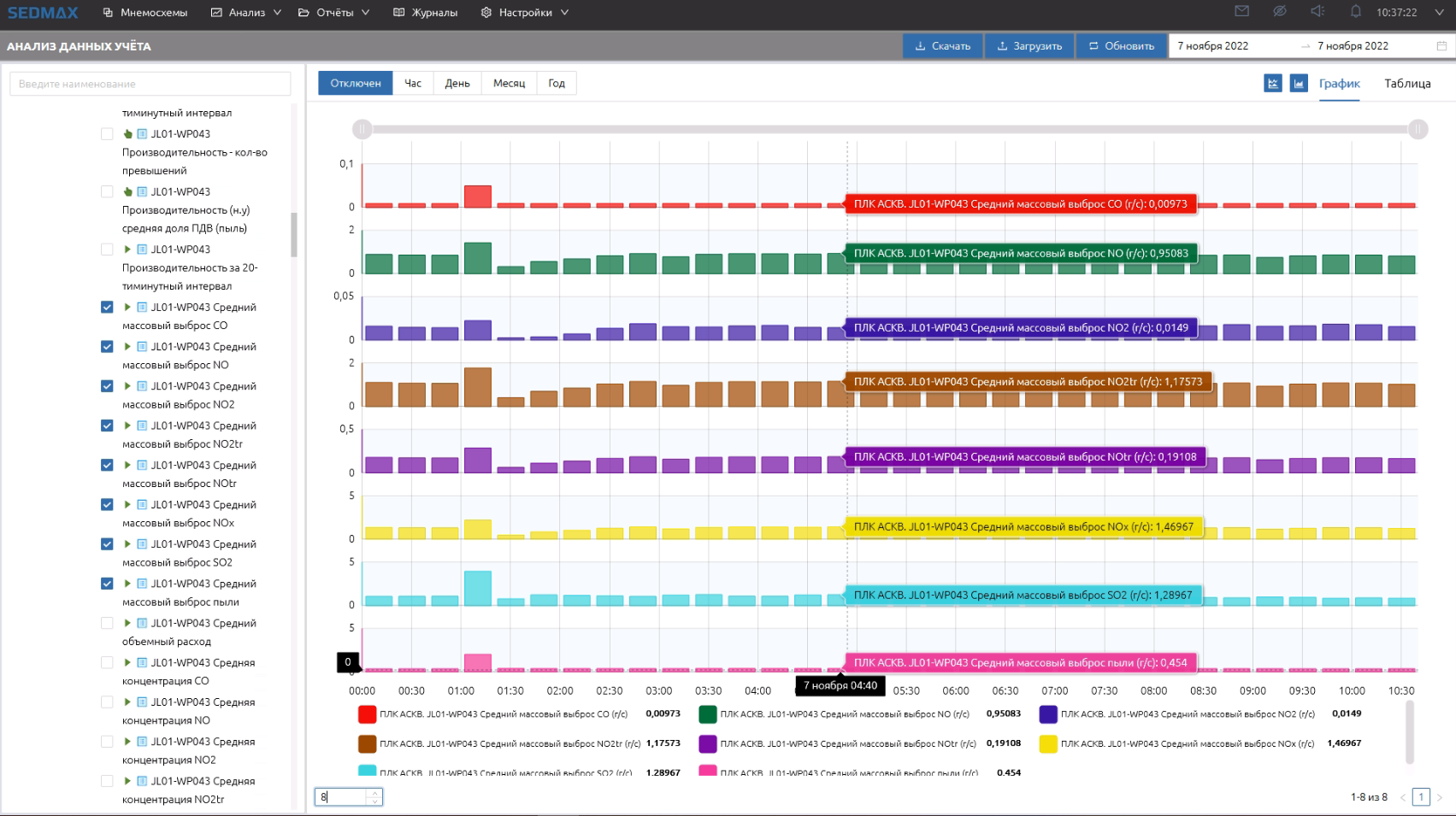The width and height of the screenshot is (1456, 816).
Task: Check Средняя концентрация NO2 item
Action: (107, 742)
